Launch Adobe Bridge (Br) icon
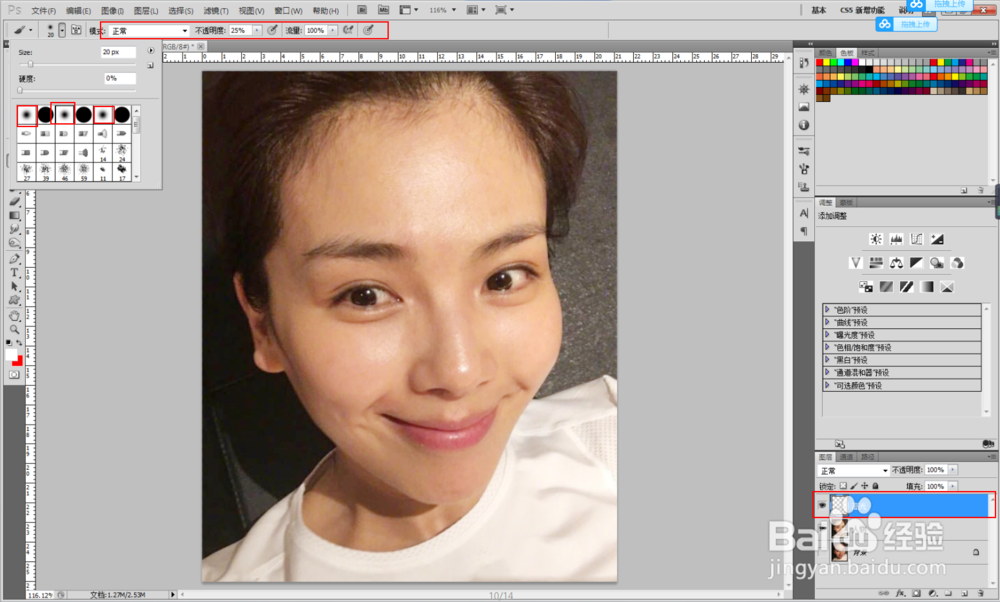Viewport: 1000px width, 602px height. pyautogui.click(x=362, y=10)
